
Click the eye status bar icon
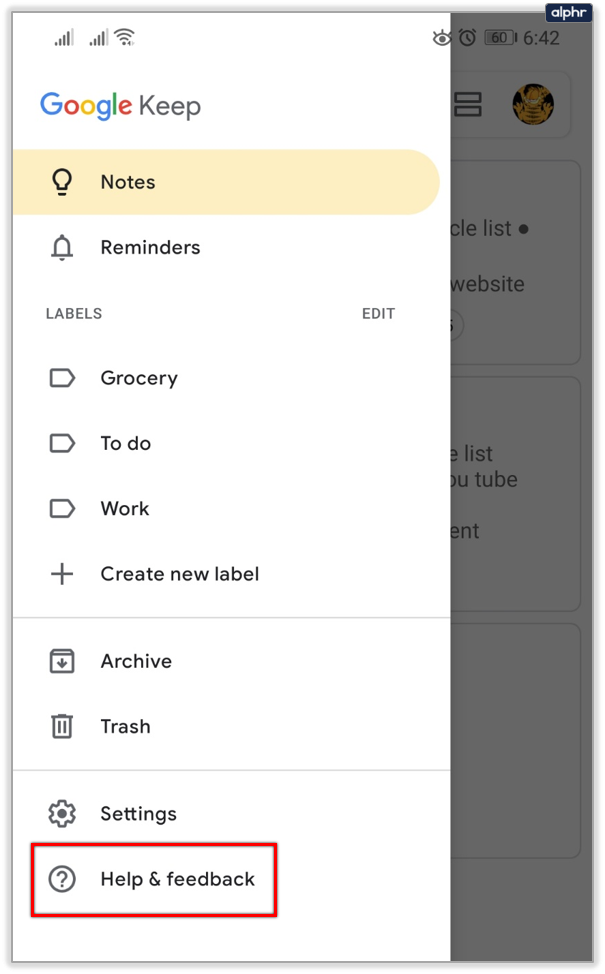442,38
